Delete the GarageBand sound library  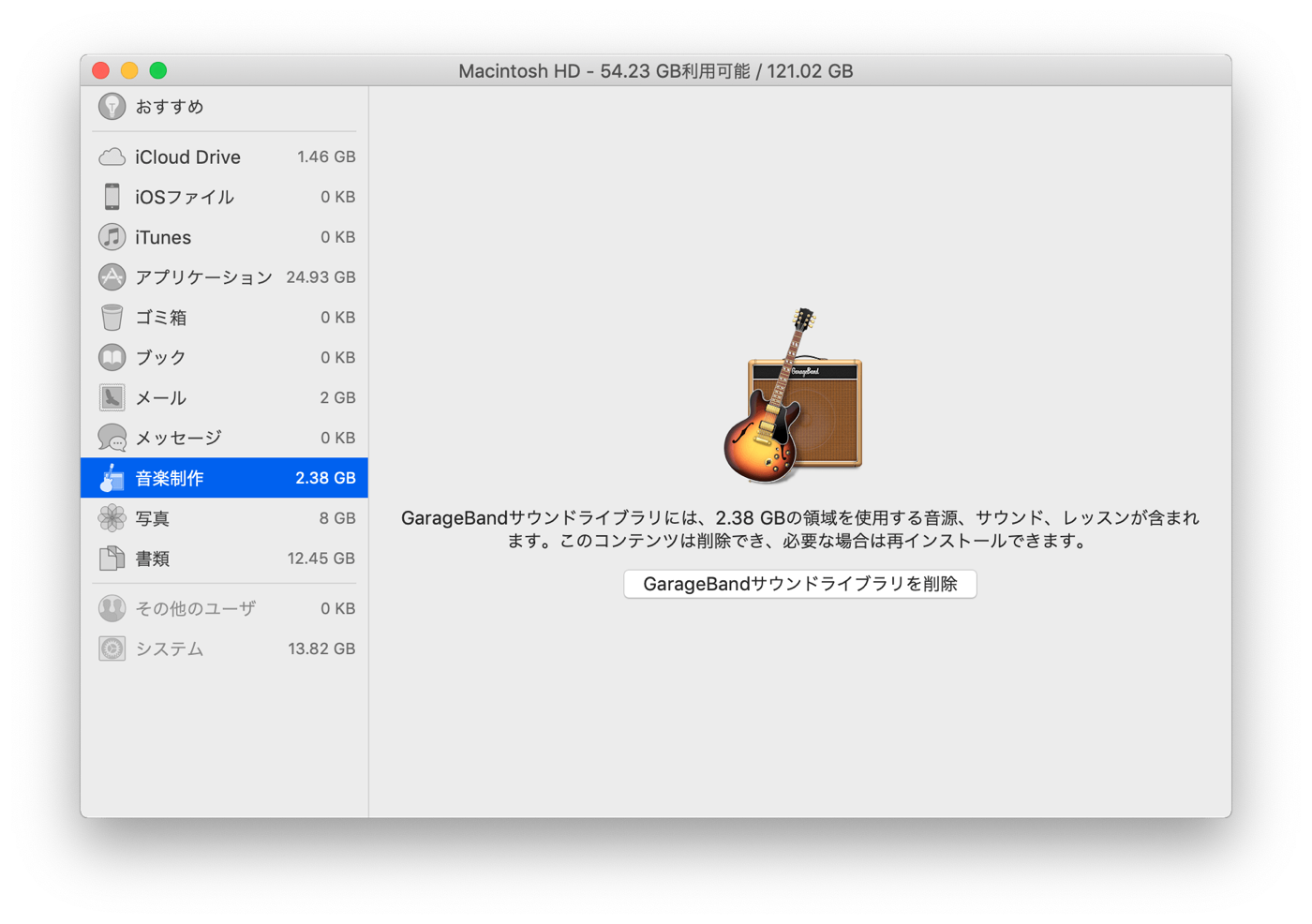(800, 584)
